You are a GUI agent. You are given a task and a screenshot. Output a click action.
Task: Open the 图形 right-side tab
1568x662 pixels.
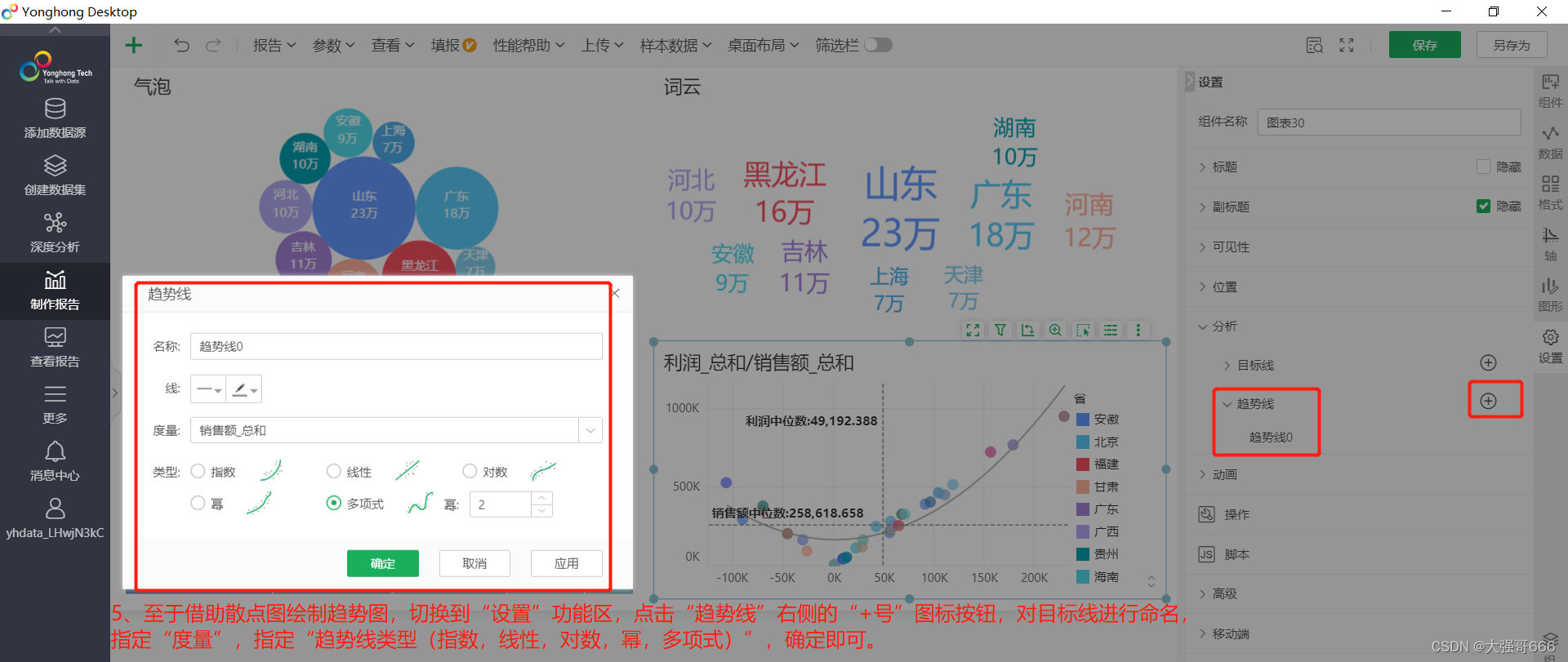[x=1550, y=295]
